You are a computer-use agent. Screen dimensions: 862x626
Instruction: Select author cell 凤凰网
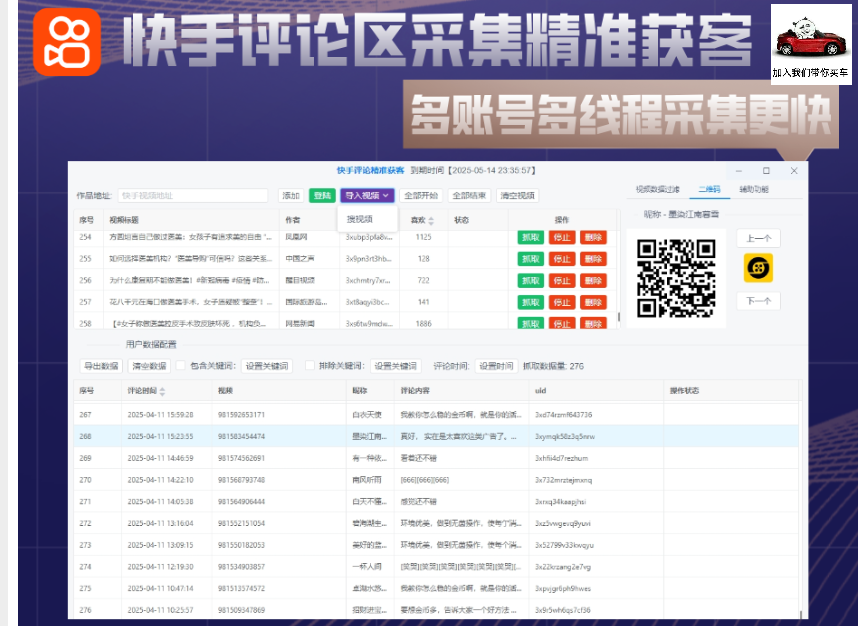pyautogui.click(x=296, y=237)
